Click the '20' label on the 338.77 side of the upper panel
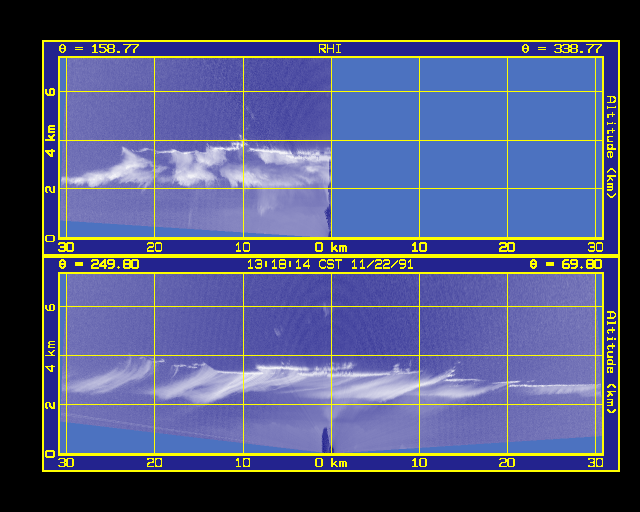 (x=507, y=247)
